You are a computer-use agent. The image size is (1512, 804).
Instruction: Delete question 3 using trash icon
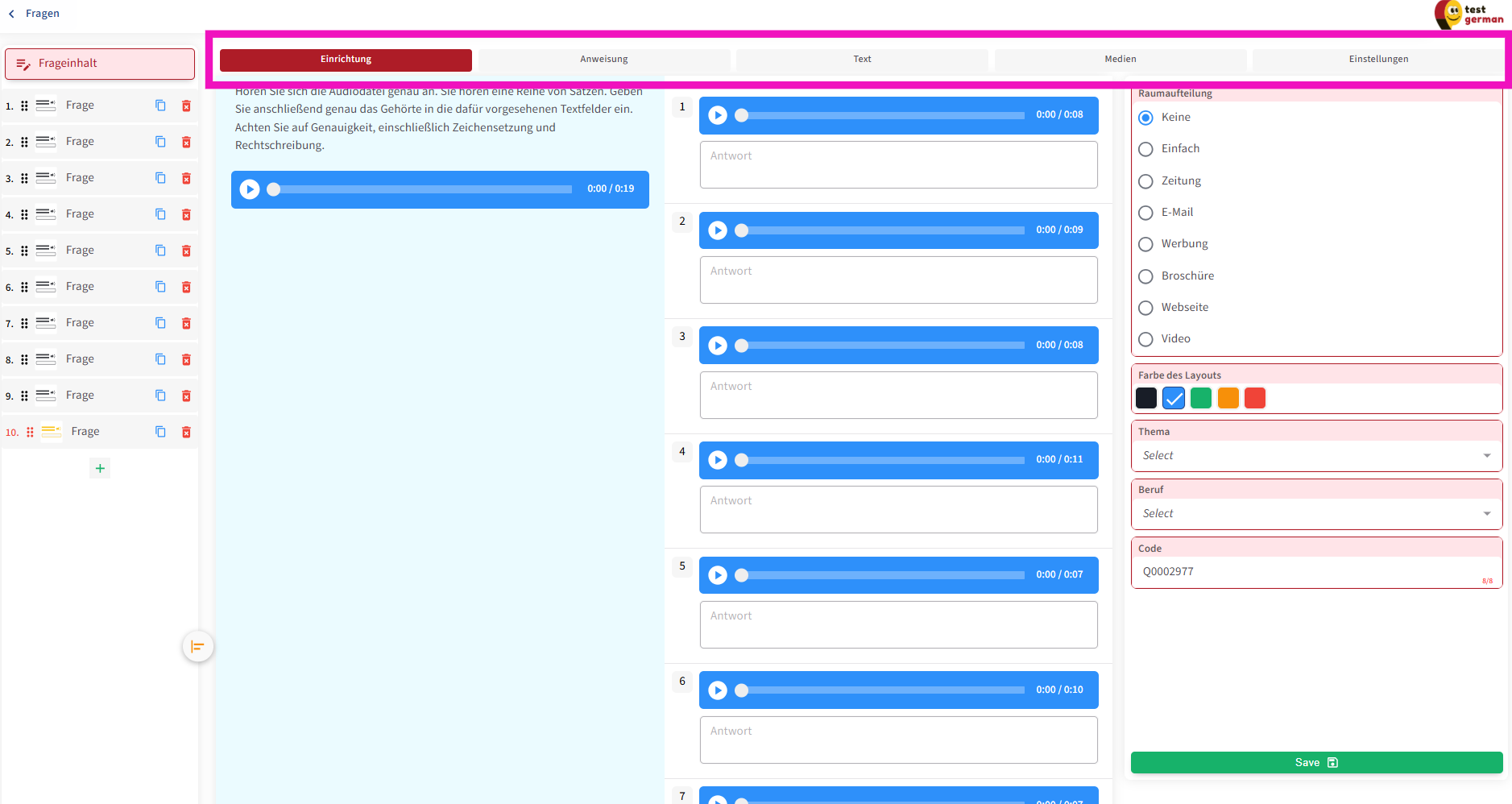[x=186, y=178]
